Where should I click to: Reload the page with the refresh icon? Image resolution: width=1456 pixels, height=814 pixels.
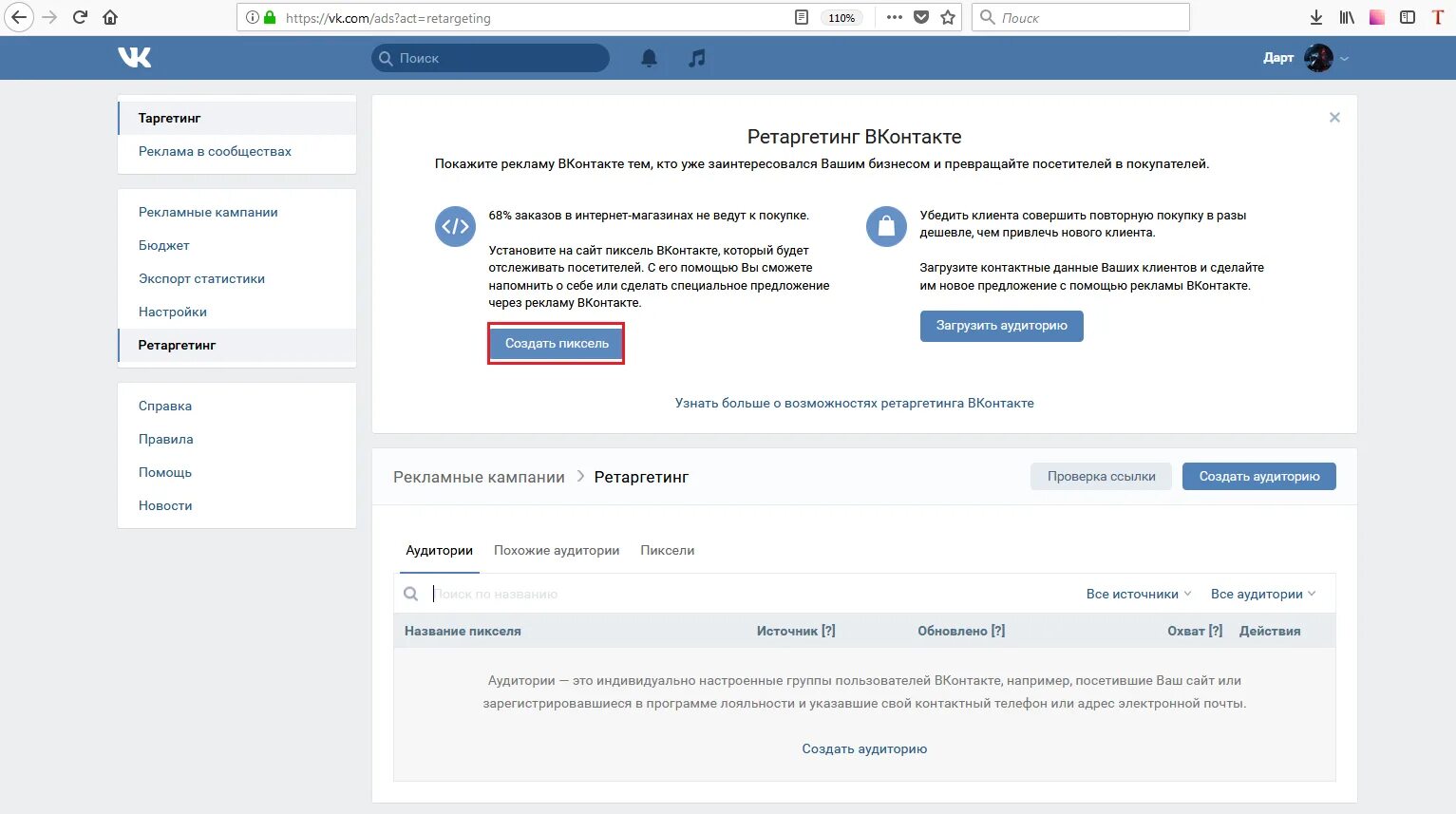point(81,17)
